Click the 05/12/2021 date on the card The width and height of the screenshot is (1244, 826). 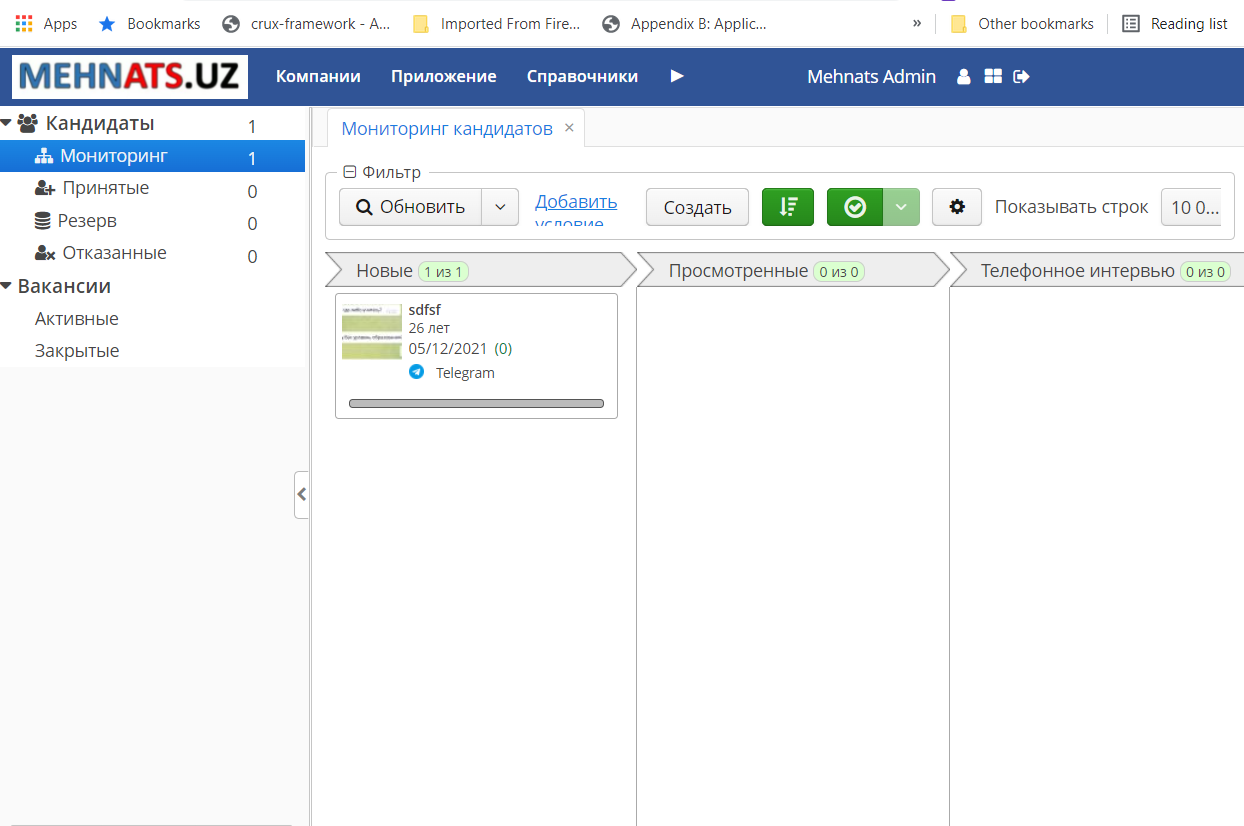click(448, 348)
